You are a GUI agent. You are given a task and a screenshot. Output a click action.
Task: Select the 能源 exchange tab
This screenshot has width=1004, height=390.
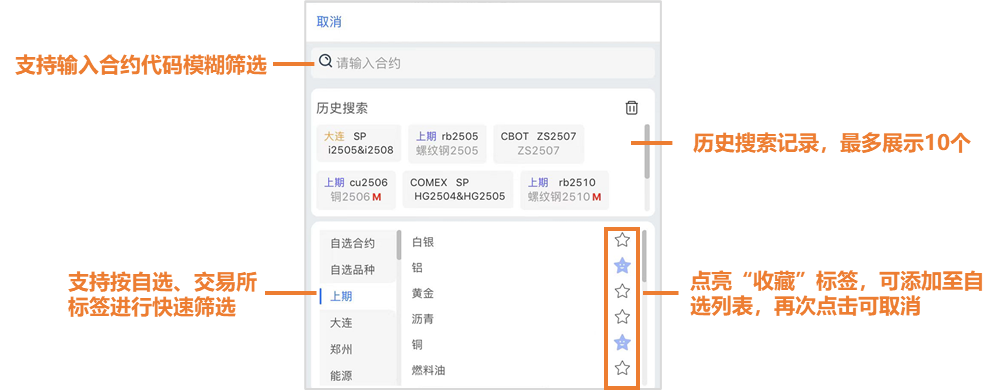(x=341, y=376)
